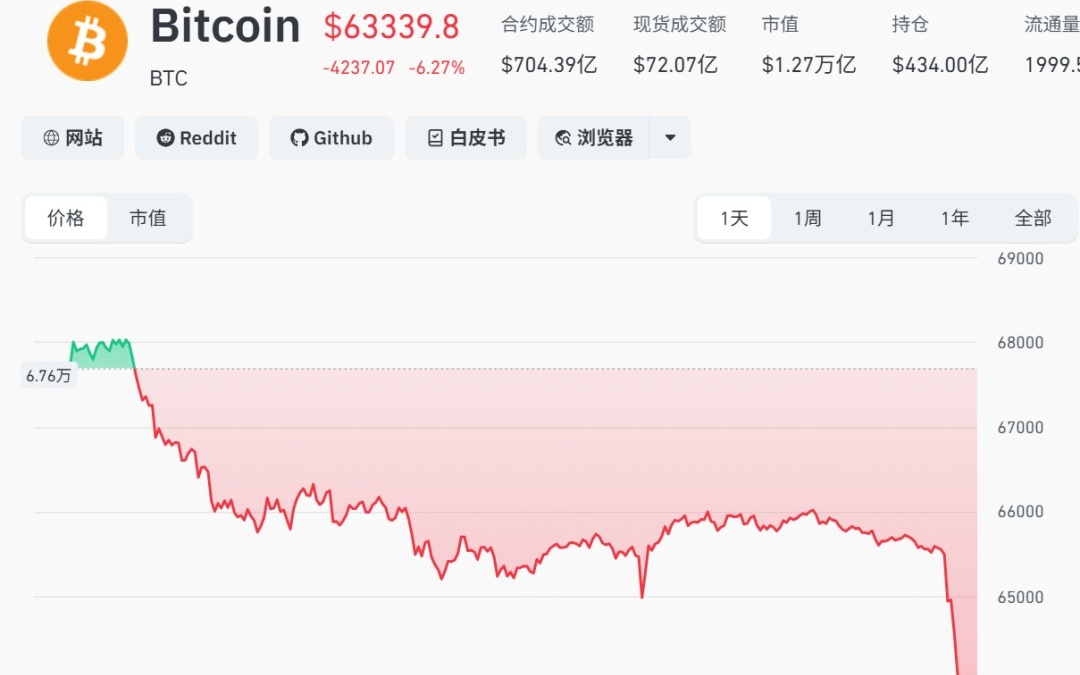Screen dimensions: 1080x675
Task: Click the BTC ticker label
Action: [168, 78]
